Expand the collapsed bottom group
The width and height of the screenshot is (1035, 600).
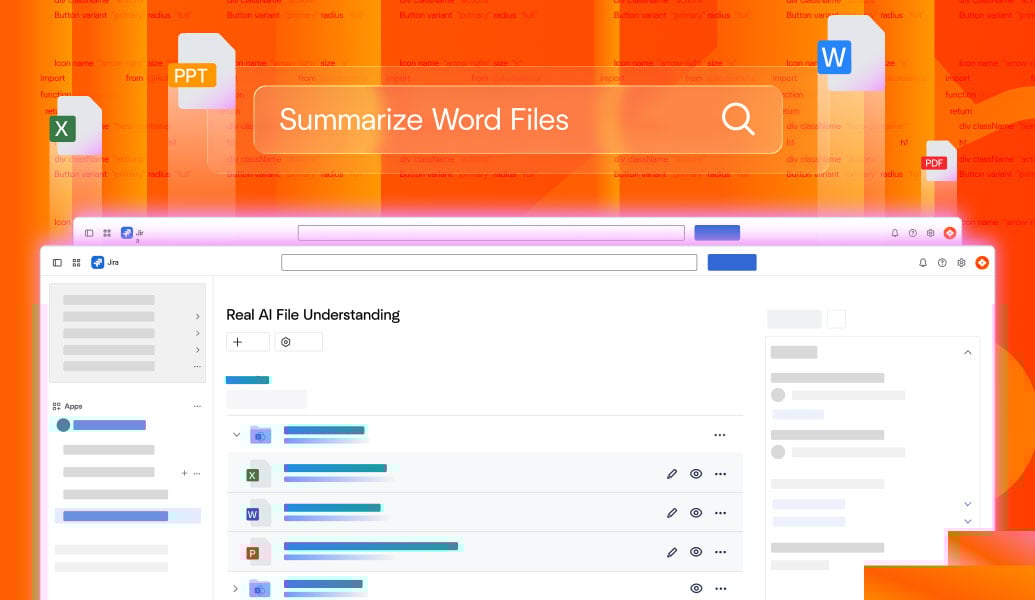(x=236, y=589)
